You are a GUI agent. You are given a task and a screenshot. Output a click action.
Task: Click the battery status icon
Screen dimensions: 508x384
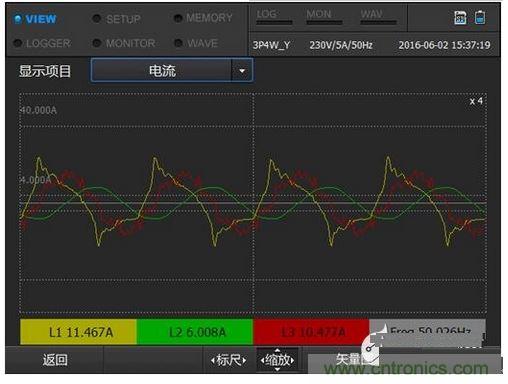480,17
